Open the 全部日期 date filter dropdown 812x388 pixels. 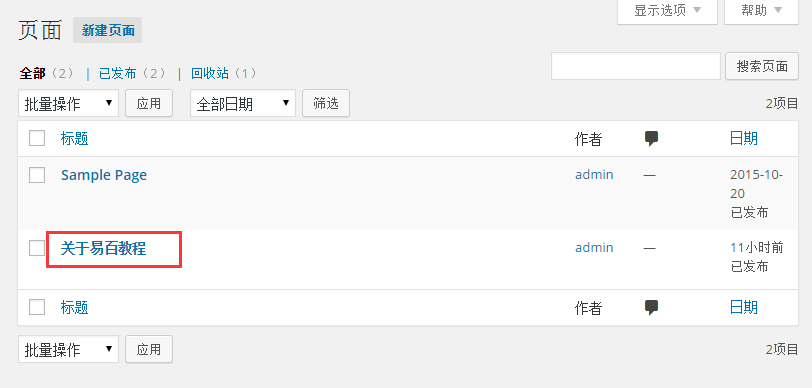tap(243, 103)
